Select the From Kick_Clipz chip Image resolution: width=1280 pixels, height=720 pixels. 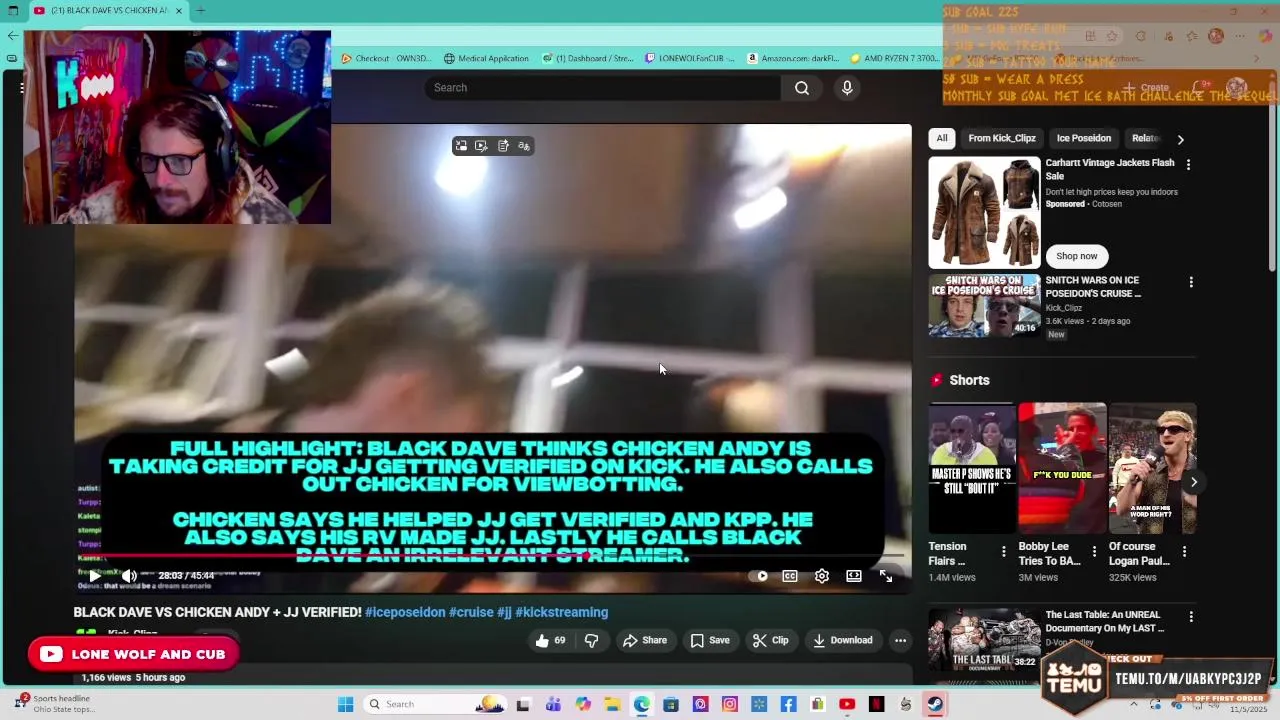(x=1002, y=138)
